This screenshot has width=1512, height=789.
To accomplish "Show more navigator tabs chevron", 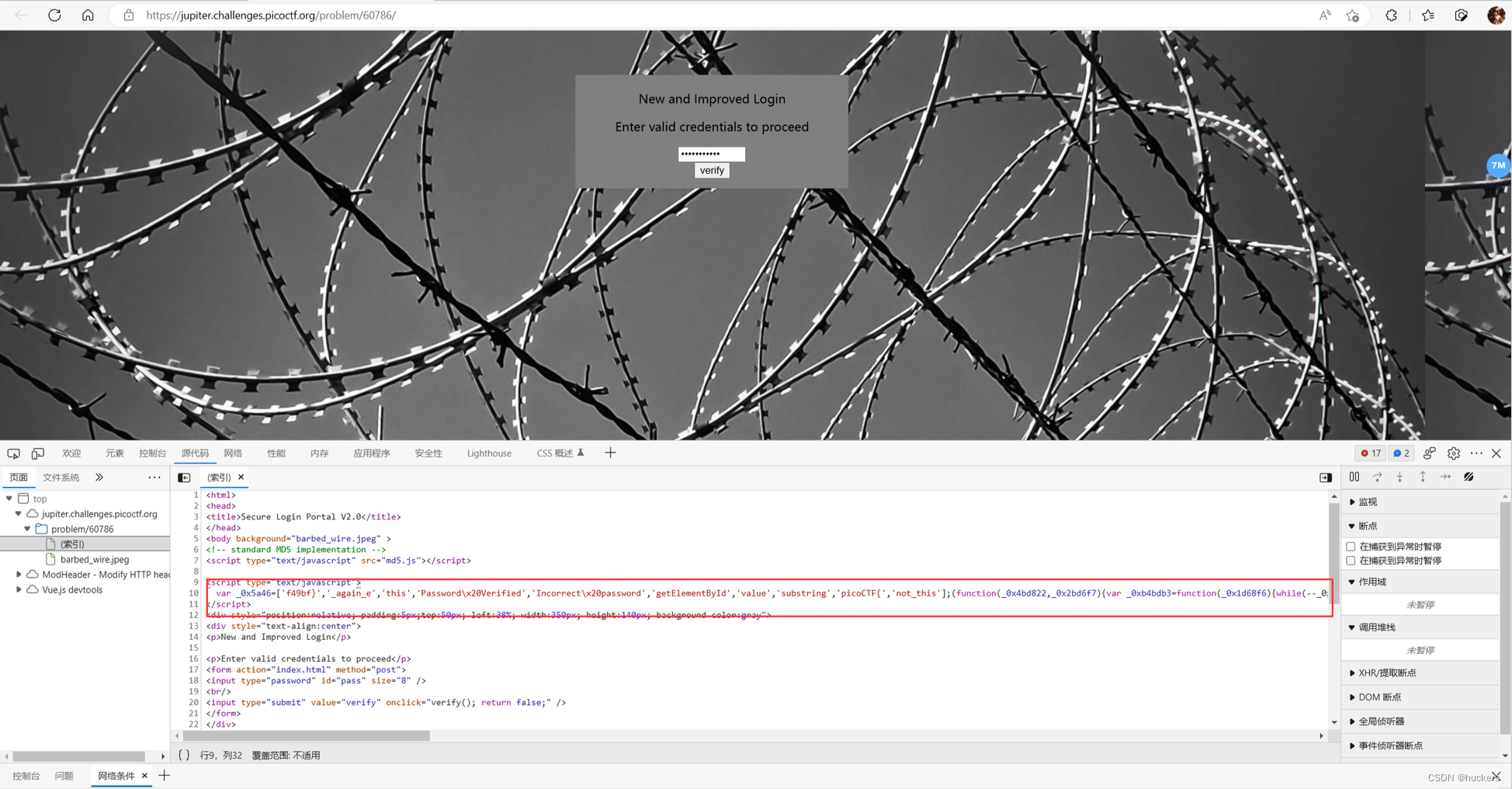I will click(x=99, y=478).
